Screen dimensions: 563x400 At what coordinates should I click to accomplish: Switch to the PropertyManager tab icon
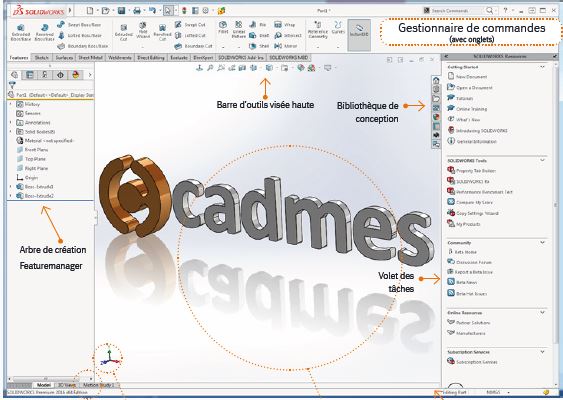pyautogui.click(x=29, y=75)
